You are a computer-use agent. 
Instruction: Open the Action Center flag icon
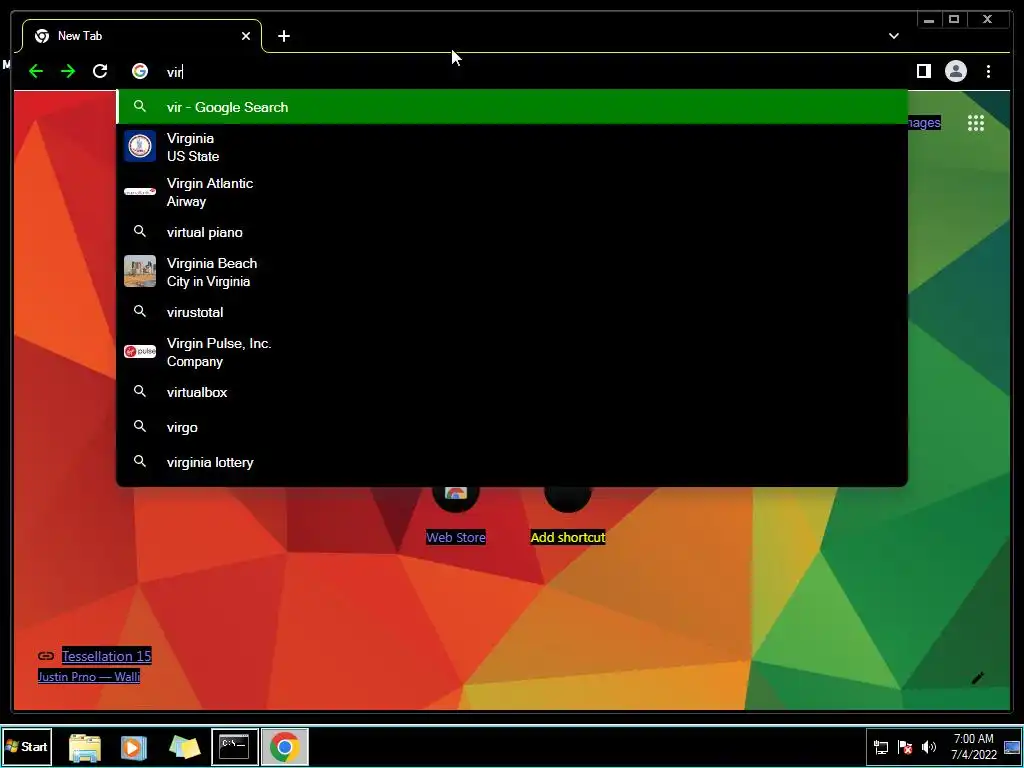904,747
